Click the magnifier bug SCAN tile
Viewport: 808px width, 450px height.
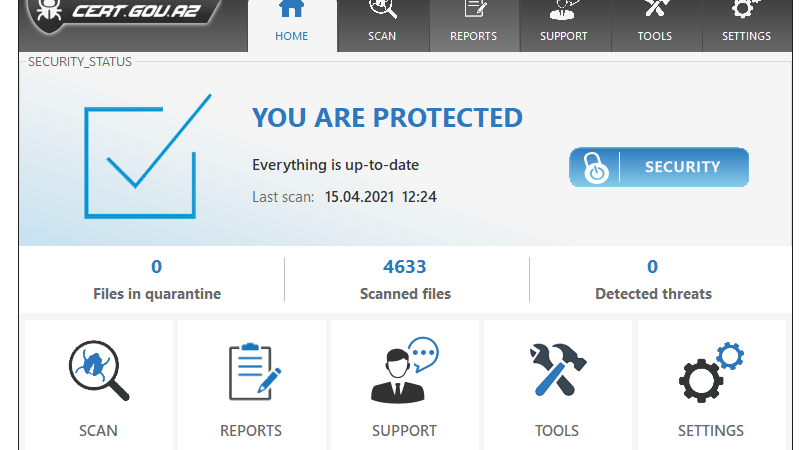pos(98,385)
